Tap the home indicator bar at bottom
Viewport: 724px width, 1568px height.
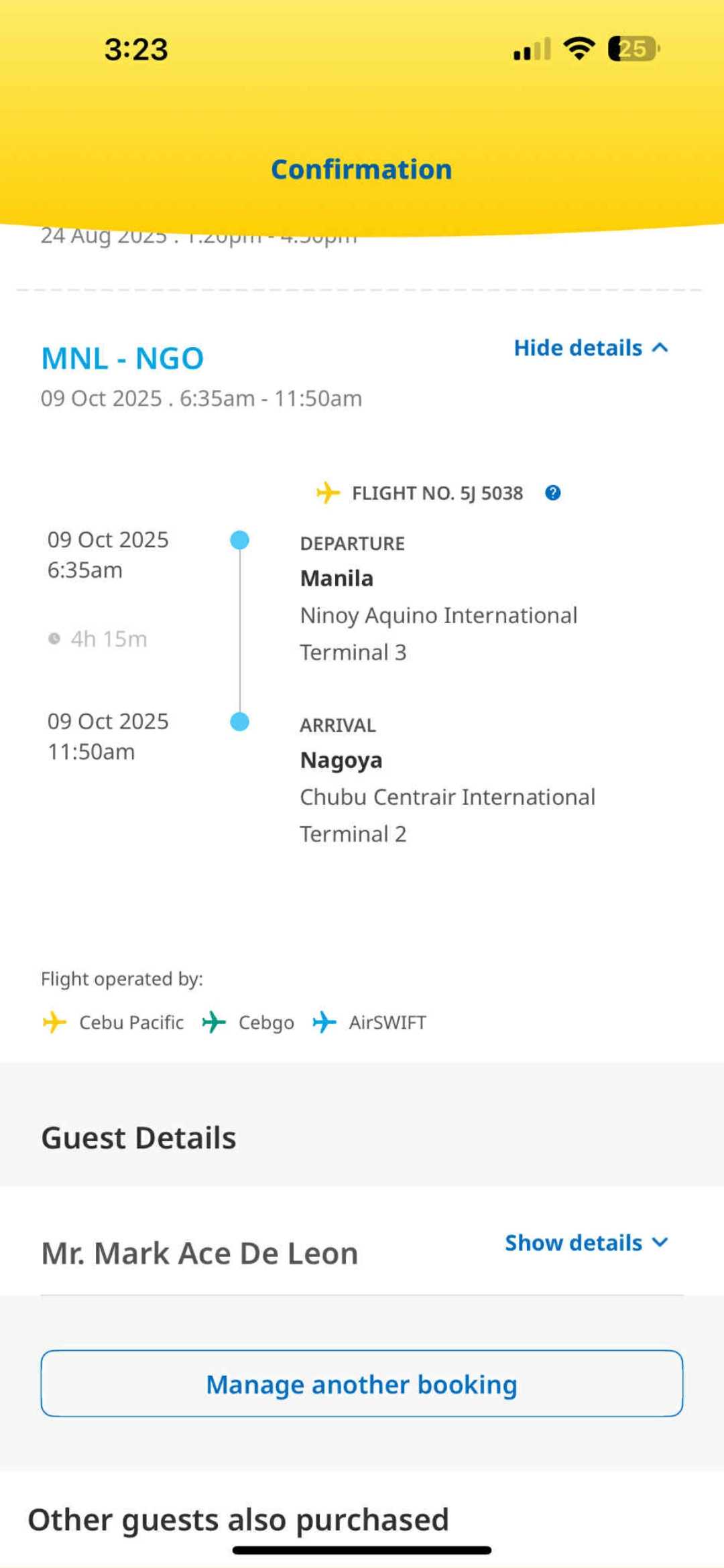[x=362, y=1550]
